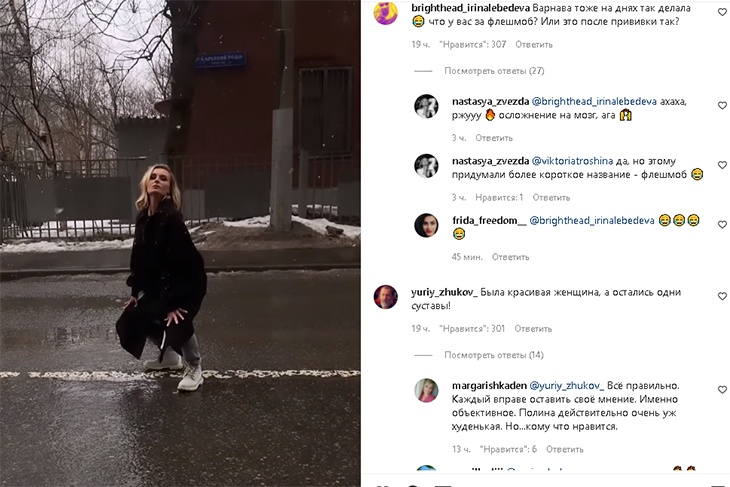Like frida_freedom__'s reply with the heart
Viewport: 730px width, 487px height.
pyautogui.click(x=722, y=225)
